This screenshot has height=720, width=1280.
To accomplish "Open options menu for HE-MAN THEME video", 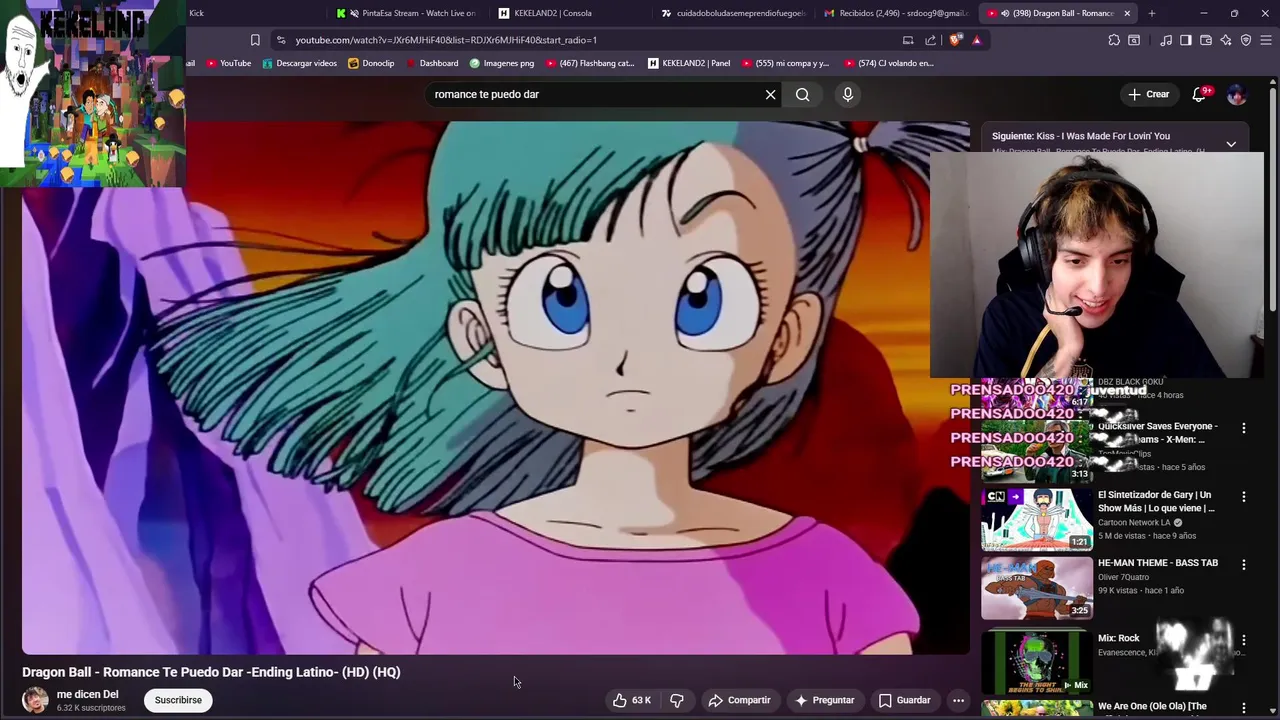I will click(x=1243, y=564).
